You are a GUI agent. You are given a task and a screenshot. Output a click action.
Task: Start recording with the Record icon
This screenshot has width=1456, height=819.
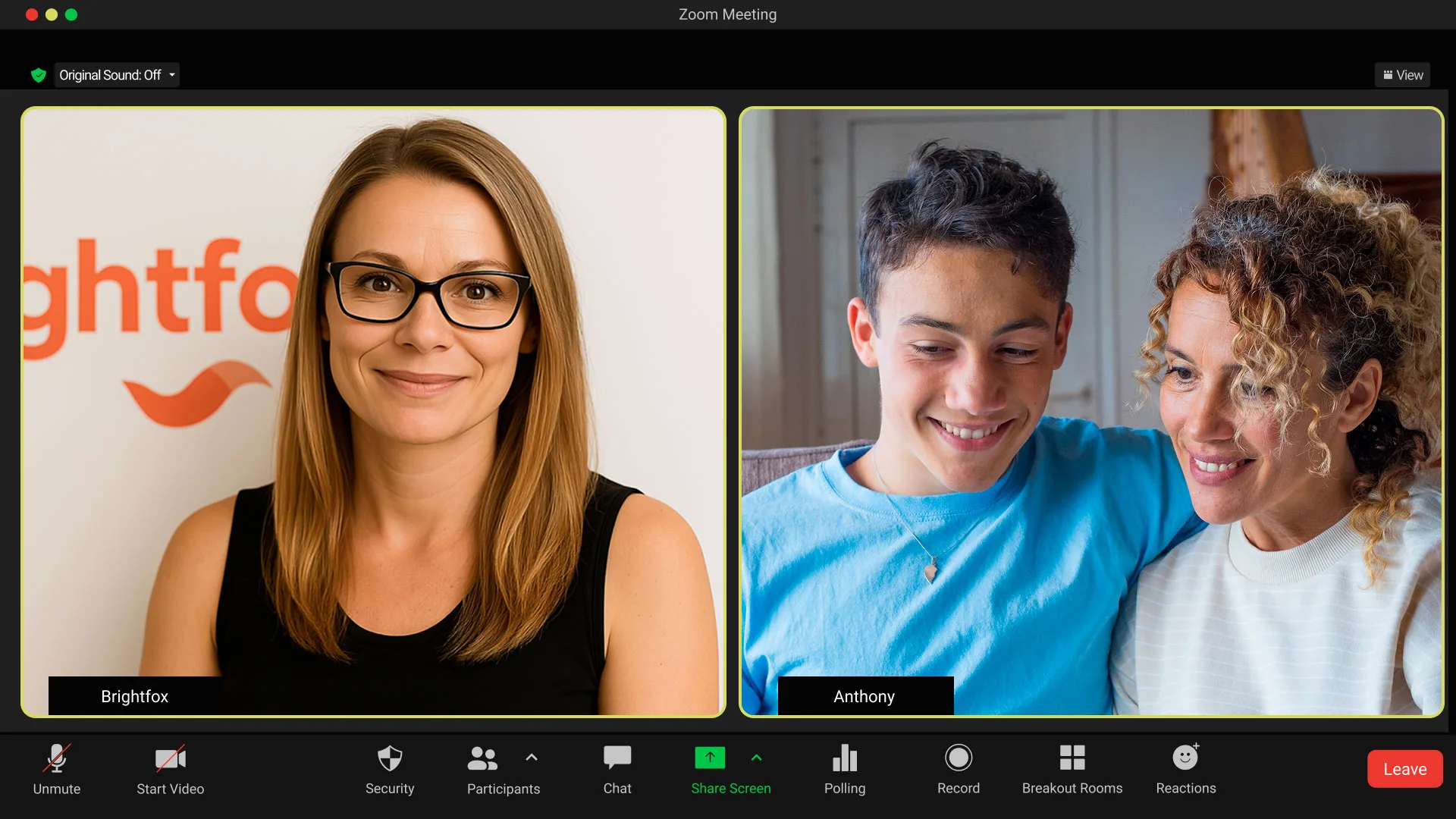tap(959, 758)
